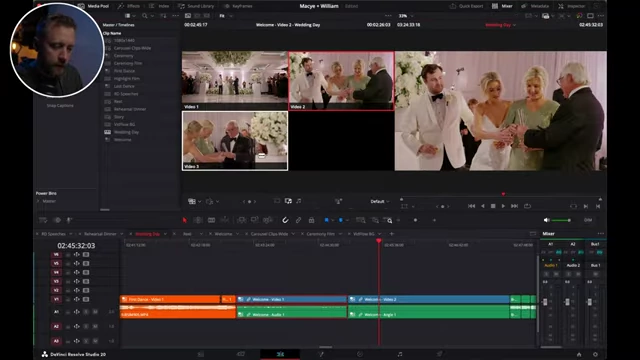Switch angle to Video 1 thumbnail
The image size is (640, 360).
coord(235,80)
